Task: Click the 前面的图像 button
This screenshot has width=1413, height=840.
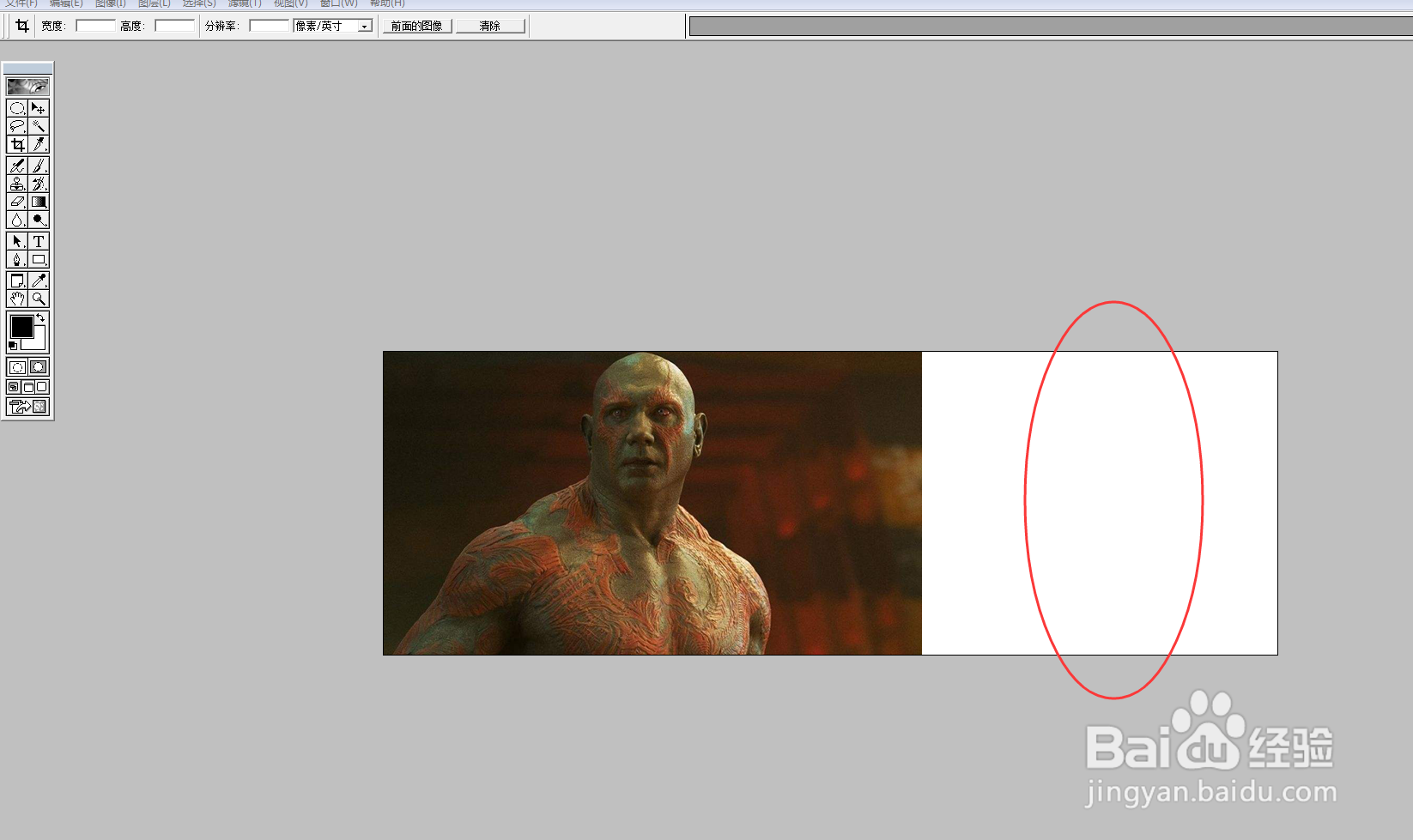Action: click(x=417, y=26)
